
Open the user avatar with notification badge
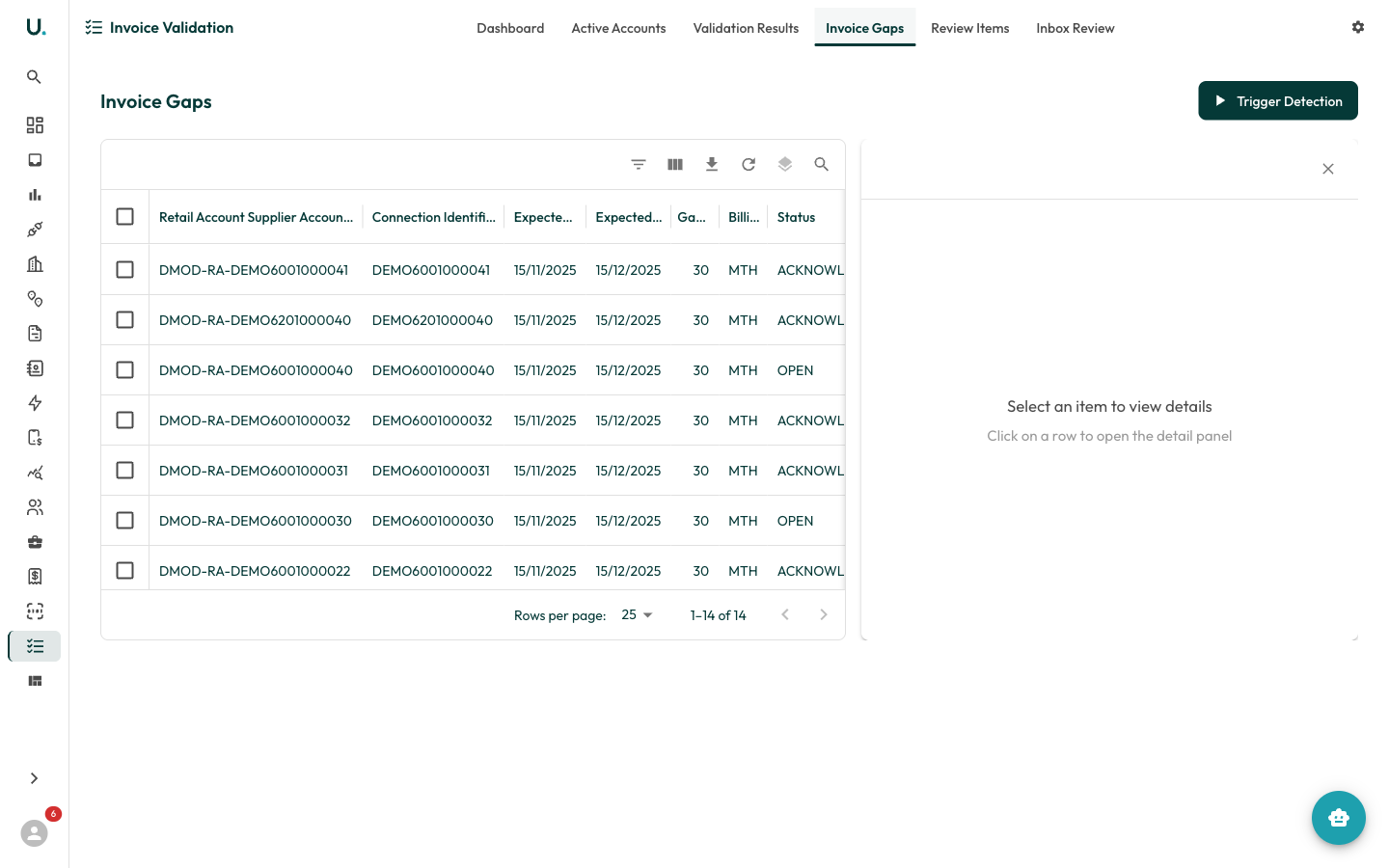tap(35, 832)
